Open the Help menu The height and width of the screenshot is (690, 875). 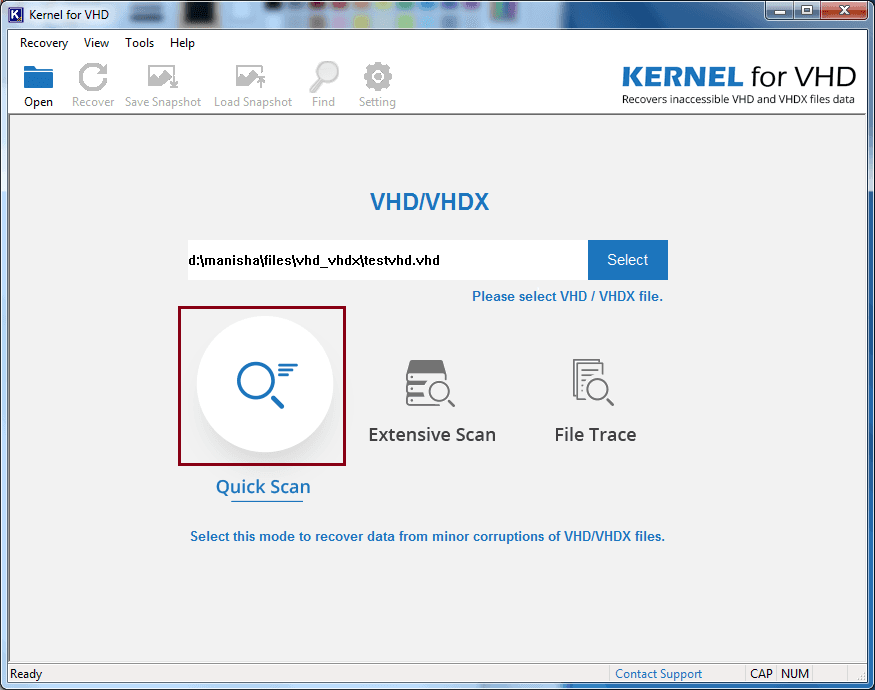182,43
